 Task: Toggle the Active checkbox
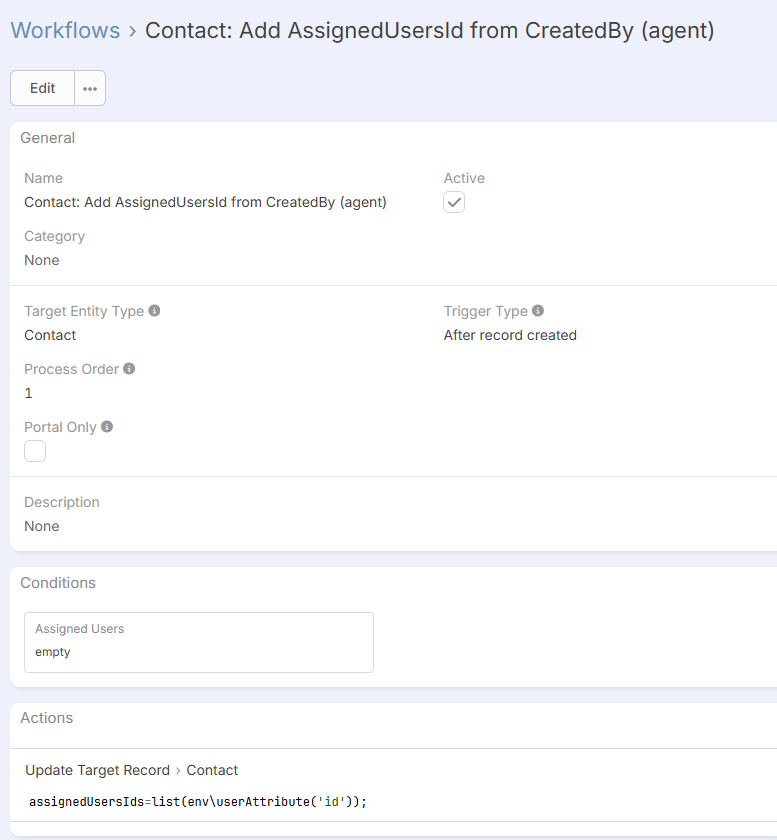454,202
